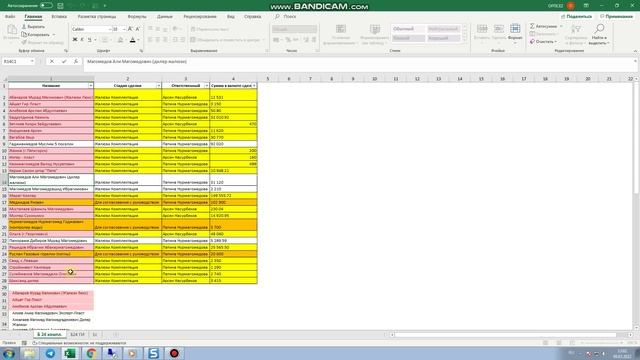Click the Increase font size icon
This screenshot has width=640, height=360.
pos(130,29)
